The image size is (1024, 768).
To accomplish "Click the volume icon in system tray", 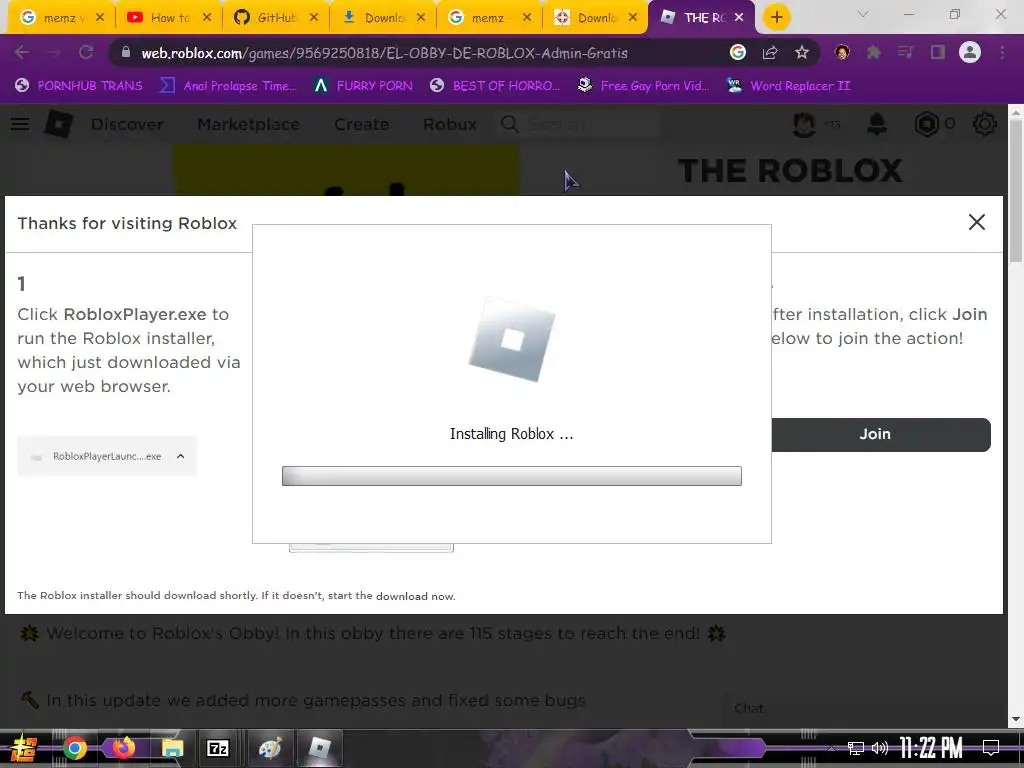I will (880, 748).
